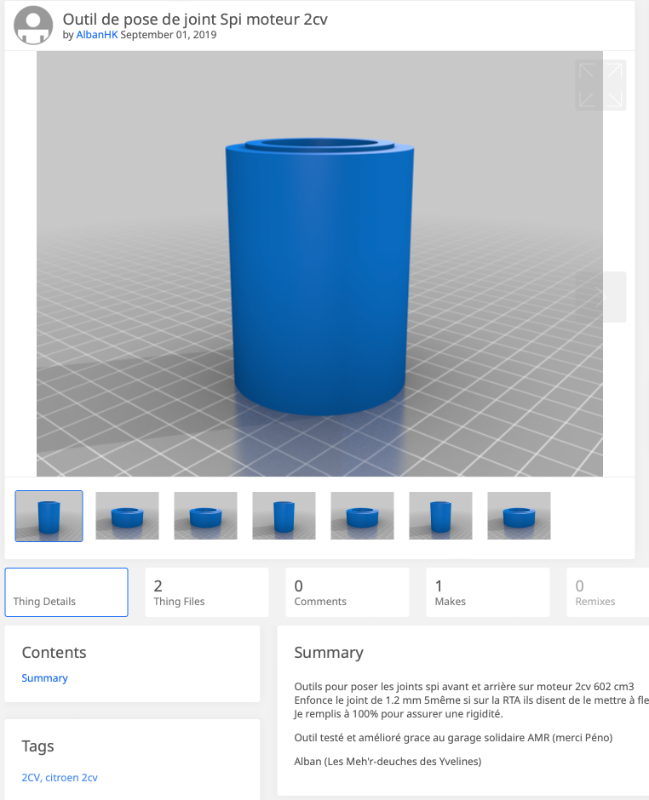Select the first thumbnail of the tall cylinder

tap(49, 516)
